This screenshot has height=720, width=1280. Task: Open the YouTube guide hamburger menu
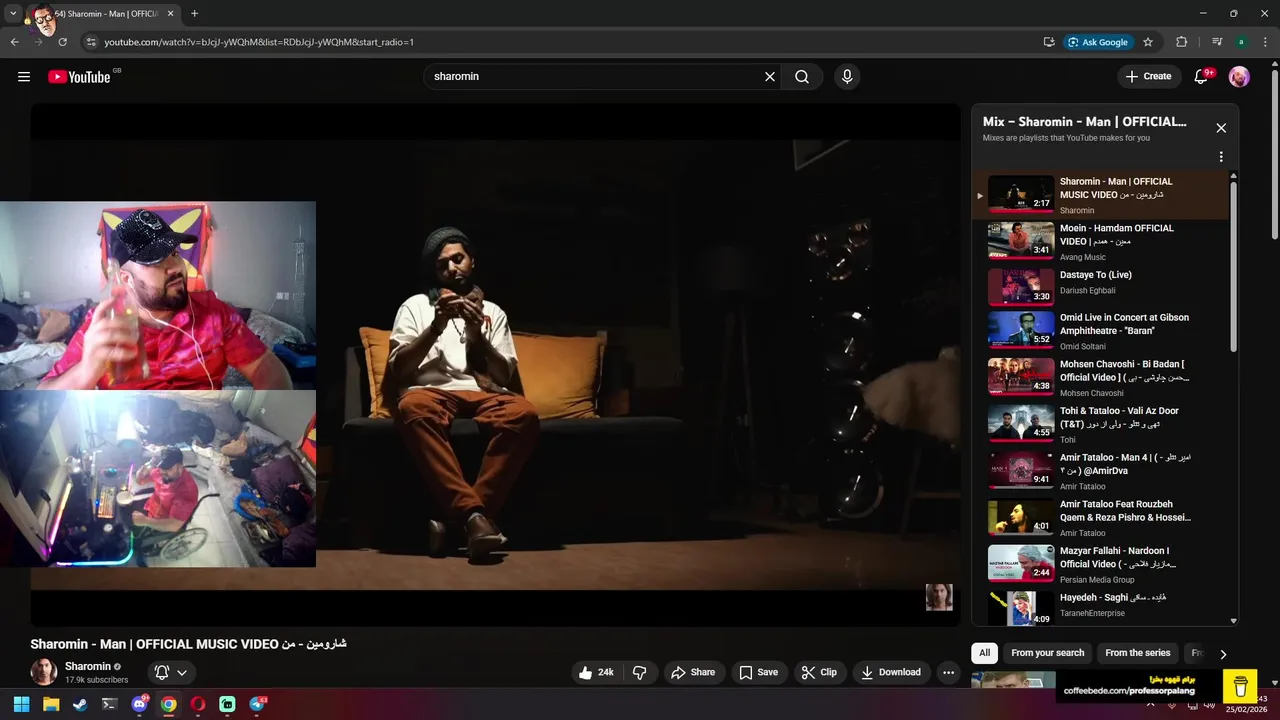pos(24,77)
